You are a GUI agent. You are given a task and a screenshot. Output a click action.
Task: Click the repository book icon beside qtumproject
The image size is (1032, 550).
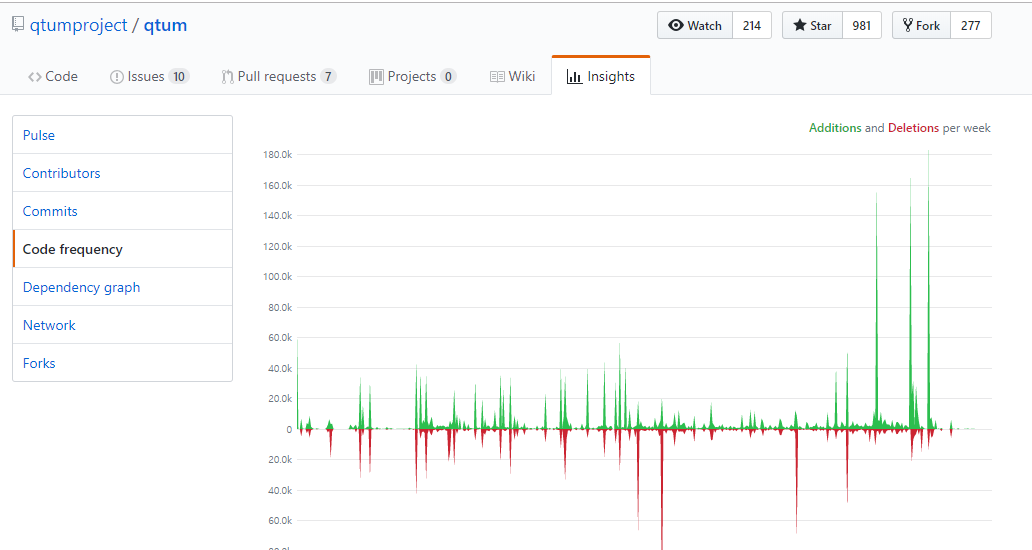coord(18,24)
